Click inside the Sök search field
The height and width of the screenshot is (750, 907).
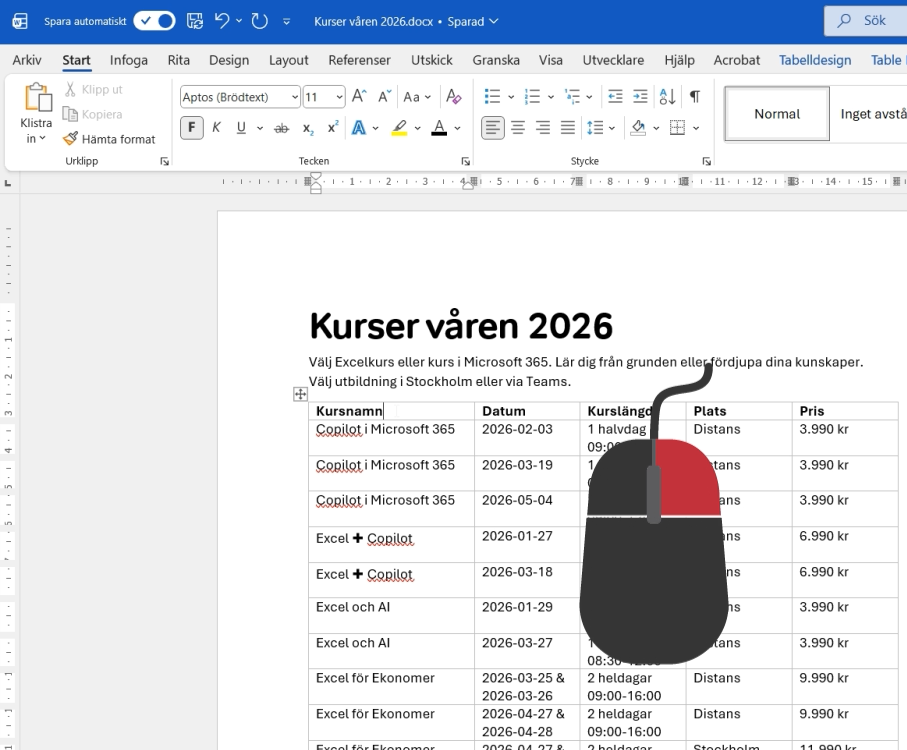coord(866,19)
